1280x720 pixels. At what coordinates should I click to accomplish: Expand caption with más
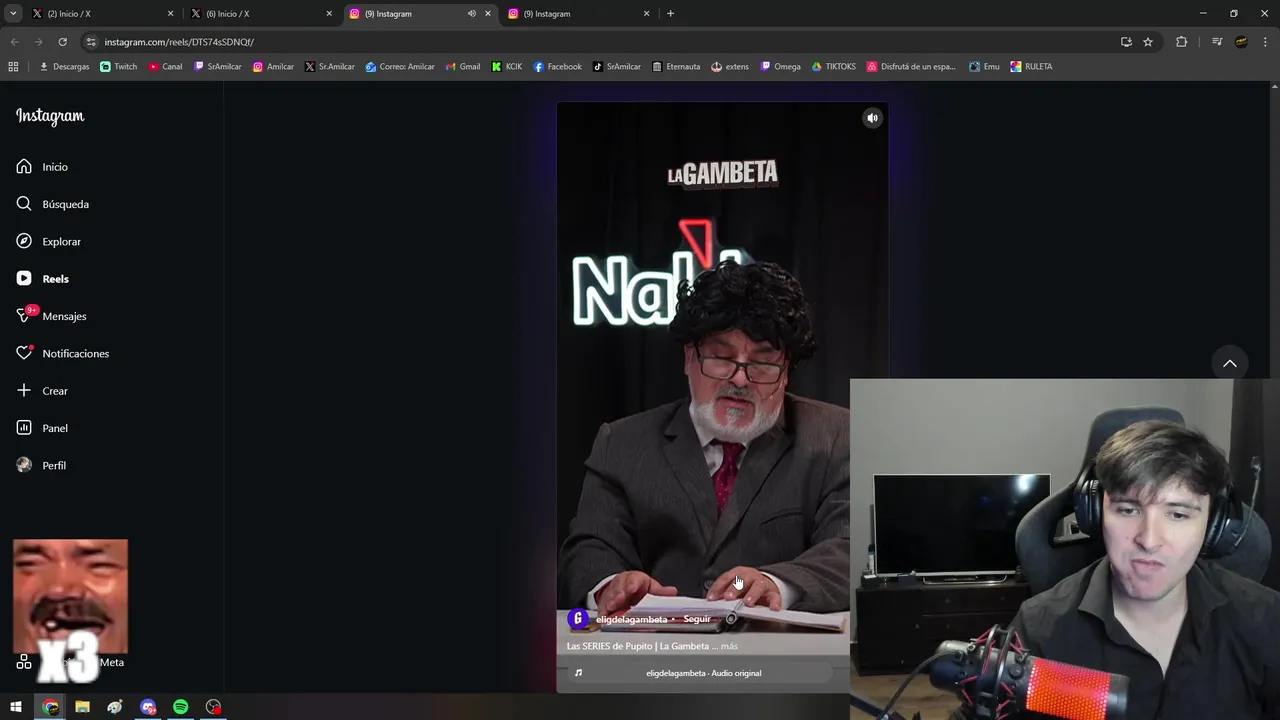(729, 646)
